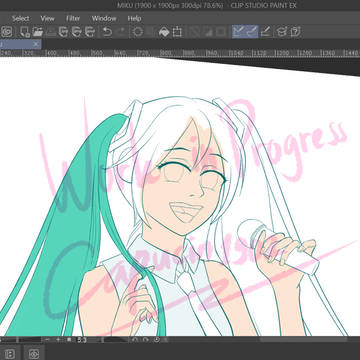
Task: Click the dimmed Redo arrow icon
Action: click(121, 32)
